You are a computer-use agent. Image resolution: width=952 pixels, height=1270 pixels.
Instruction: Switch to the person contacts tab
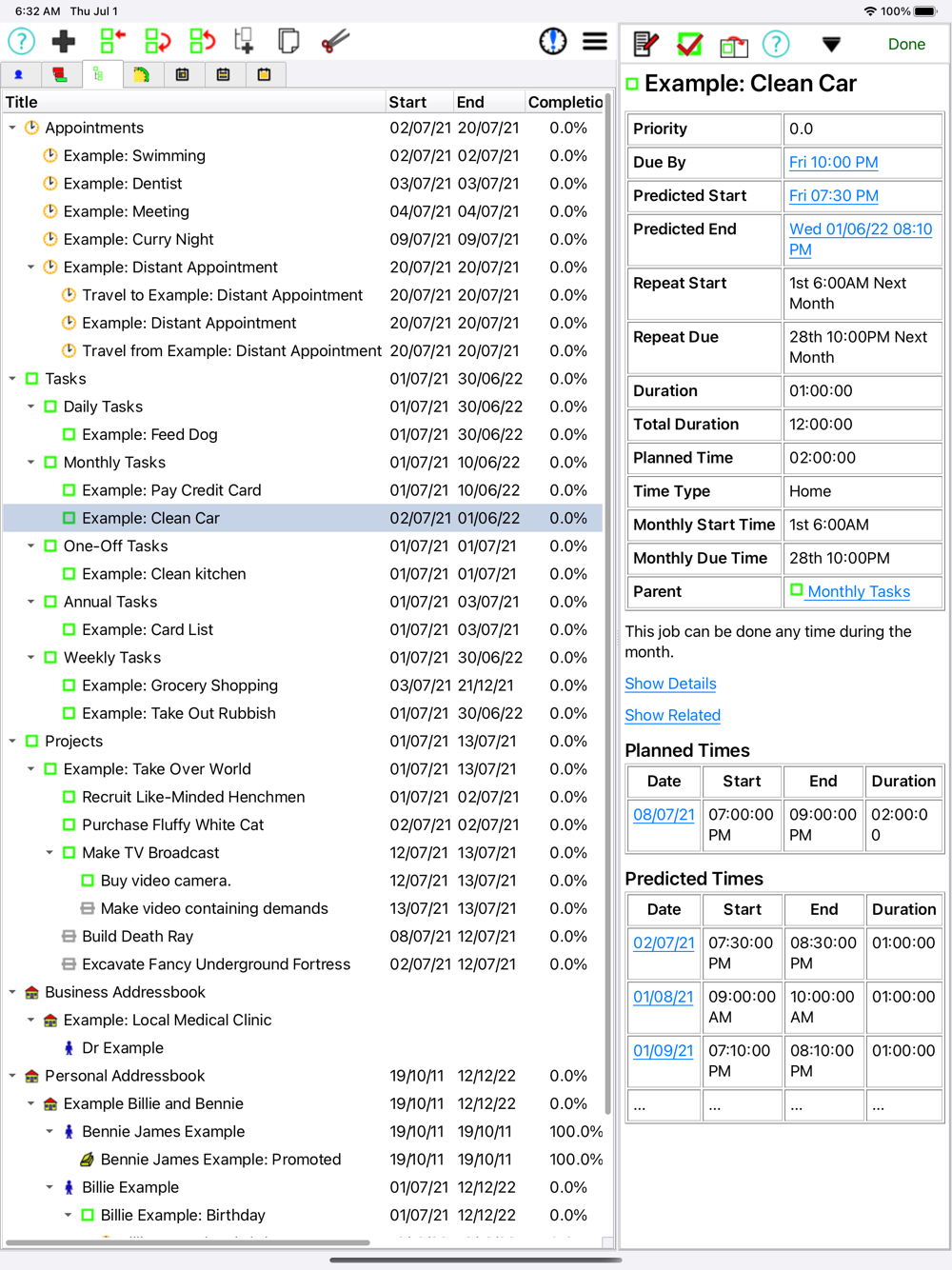19,74
